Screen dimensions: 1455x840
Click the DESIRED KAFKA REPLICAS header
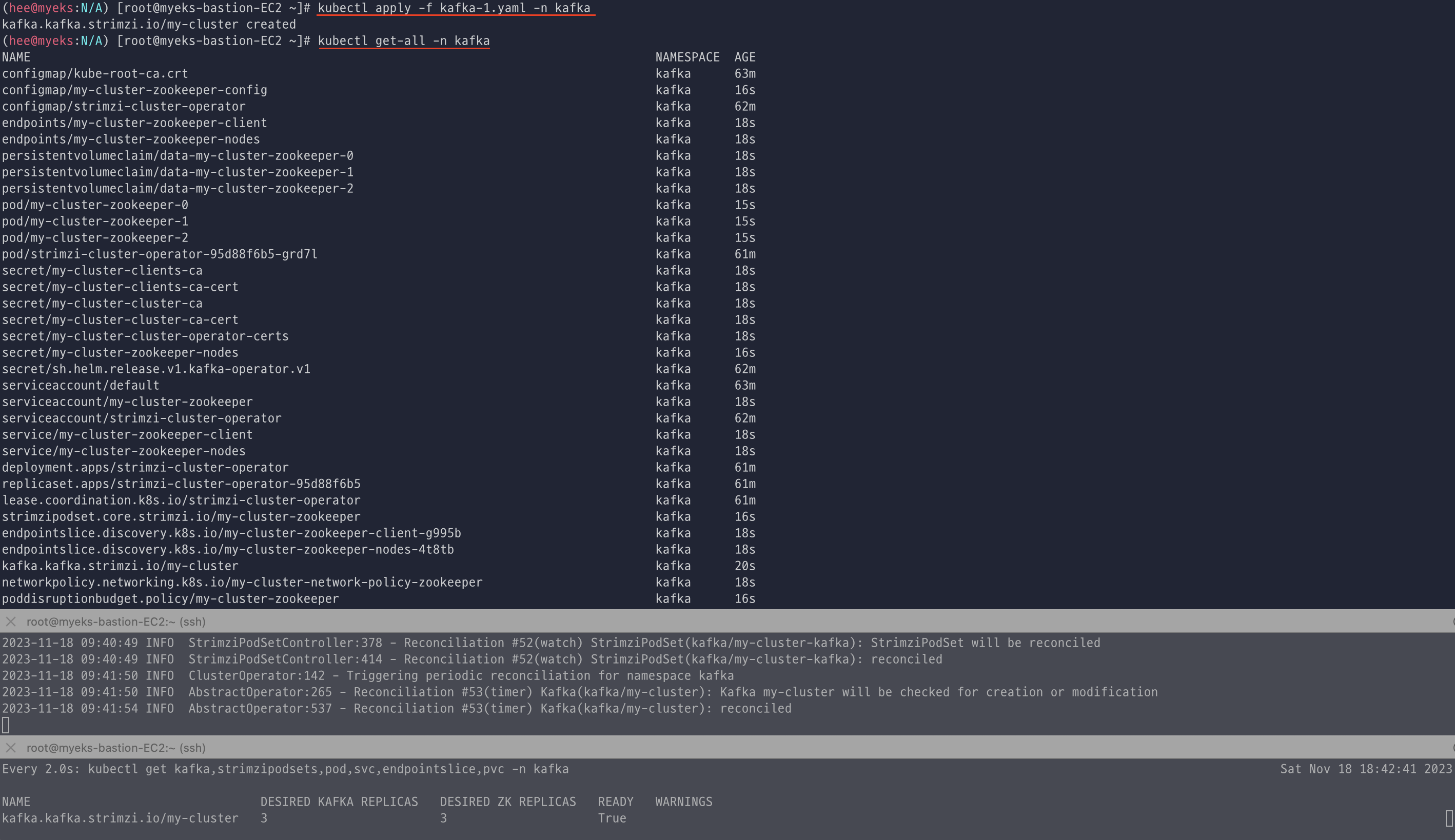coord(339,802)
